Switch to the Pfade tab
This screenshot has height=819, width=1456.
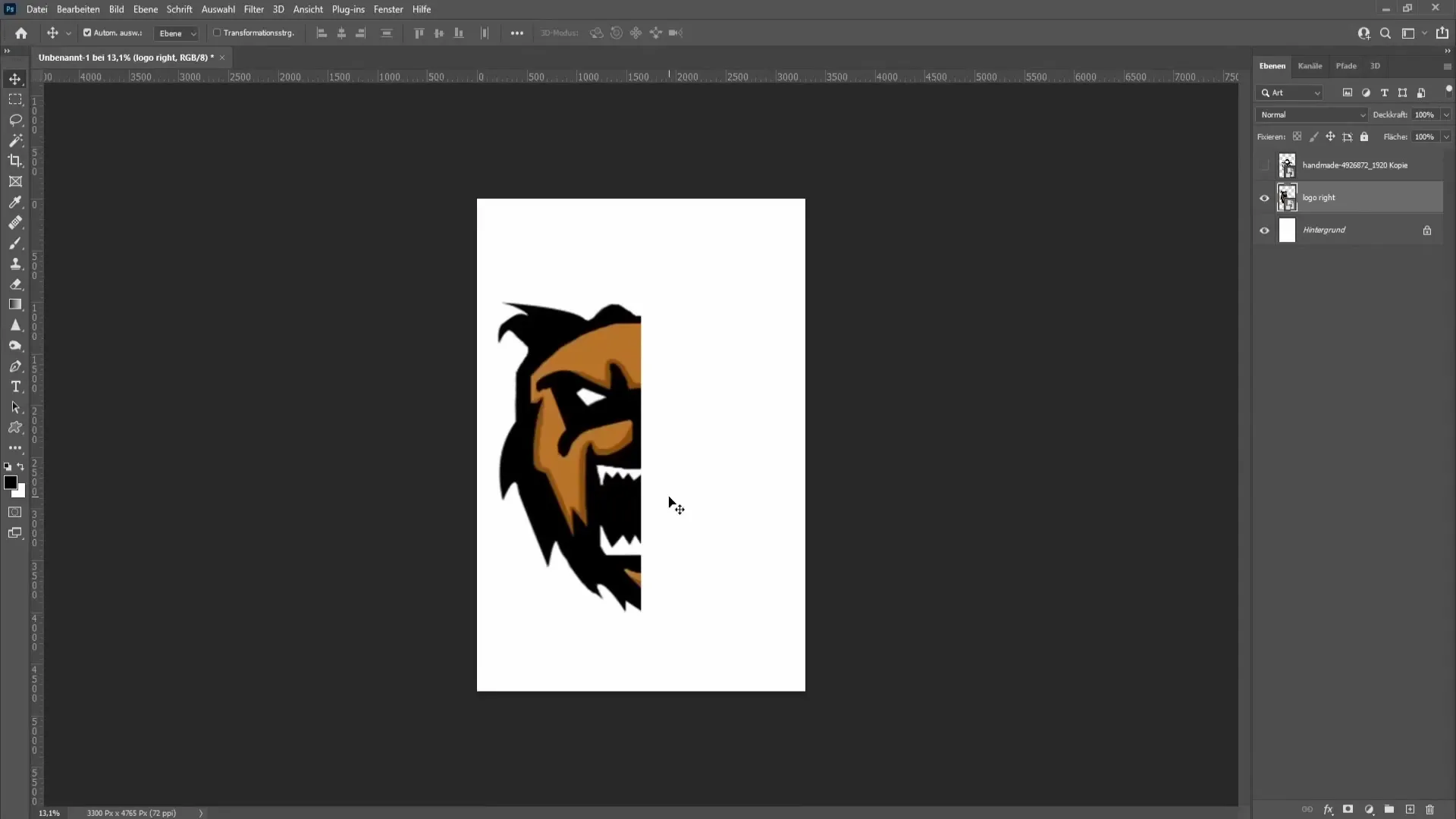[x=1346, y=65]
